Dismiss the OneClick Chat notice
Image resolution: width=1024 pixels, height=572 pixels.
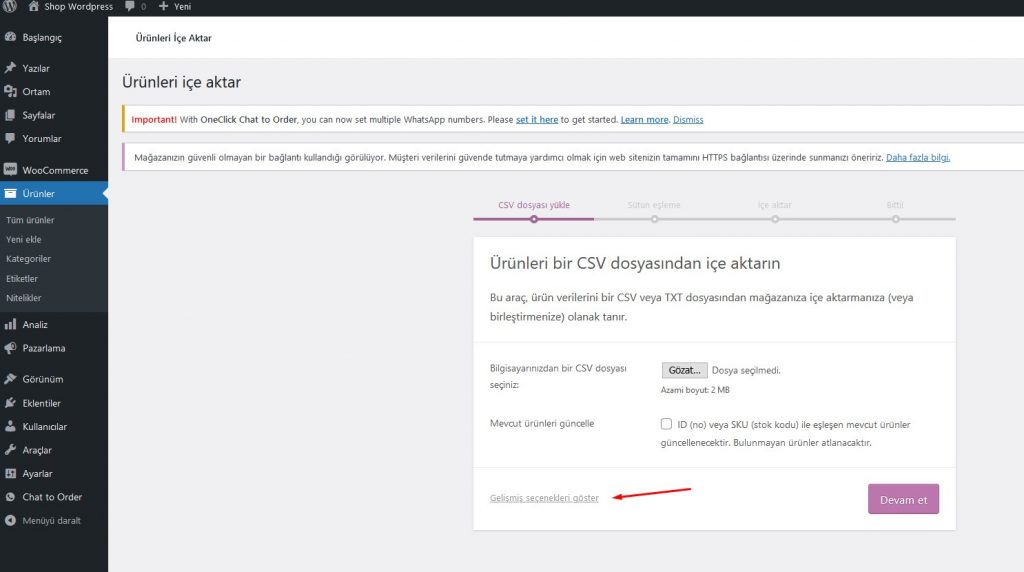click(688, 120)
